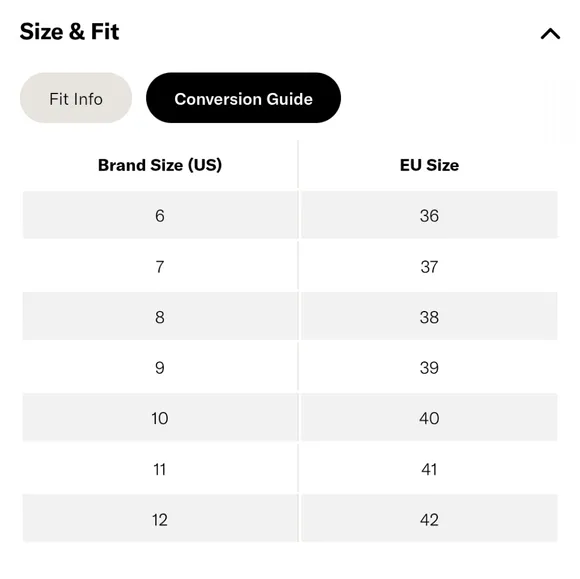Select EU size 42 cell
The image size is (580, 579).
click(x=429, y=518)
